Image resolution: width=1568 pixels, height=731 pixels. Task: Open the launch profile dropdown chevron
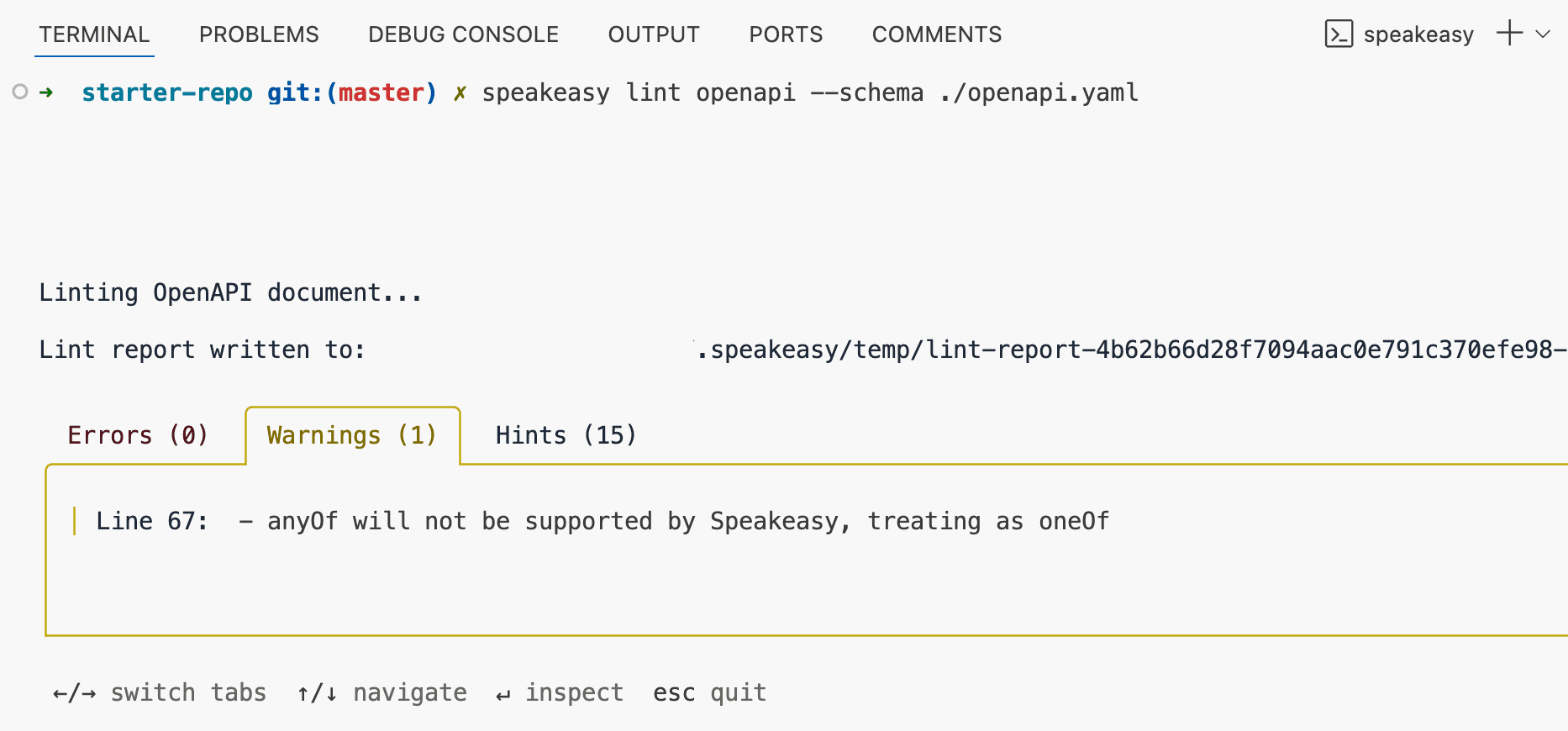coord(1543,34)
